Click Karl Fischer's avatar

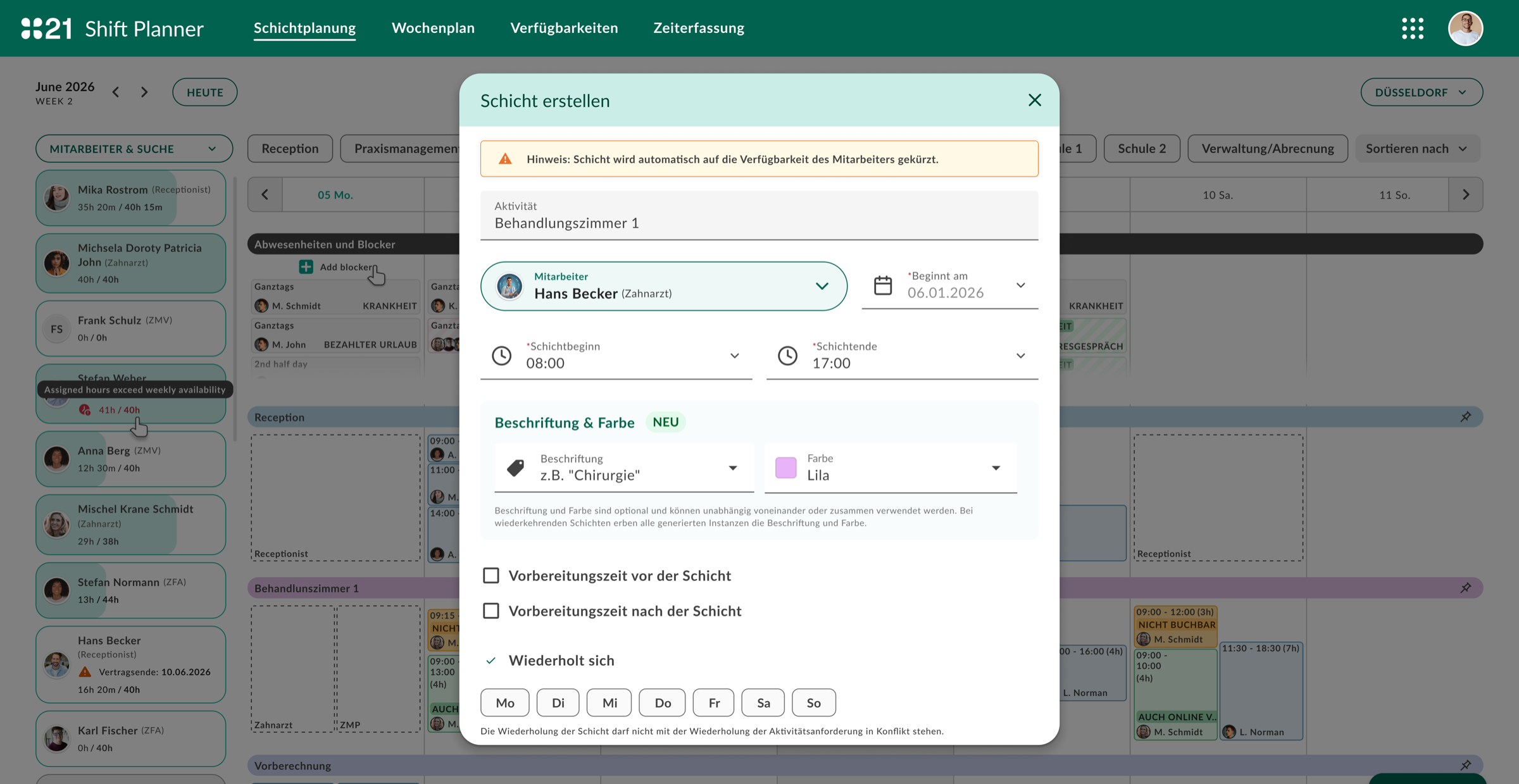coord(56,738)
